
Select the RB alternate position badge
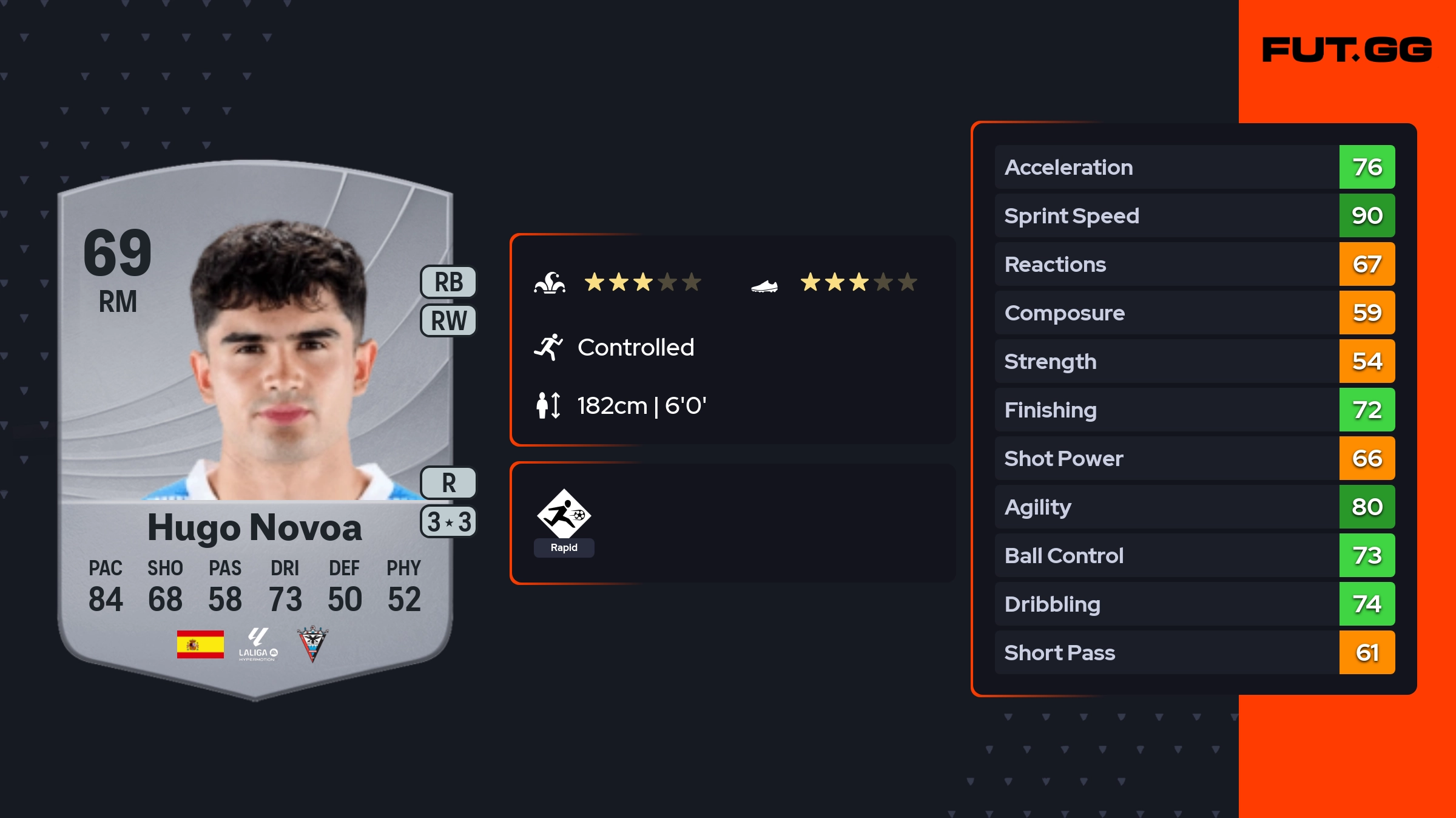(x=448, y=282)
